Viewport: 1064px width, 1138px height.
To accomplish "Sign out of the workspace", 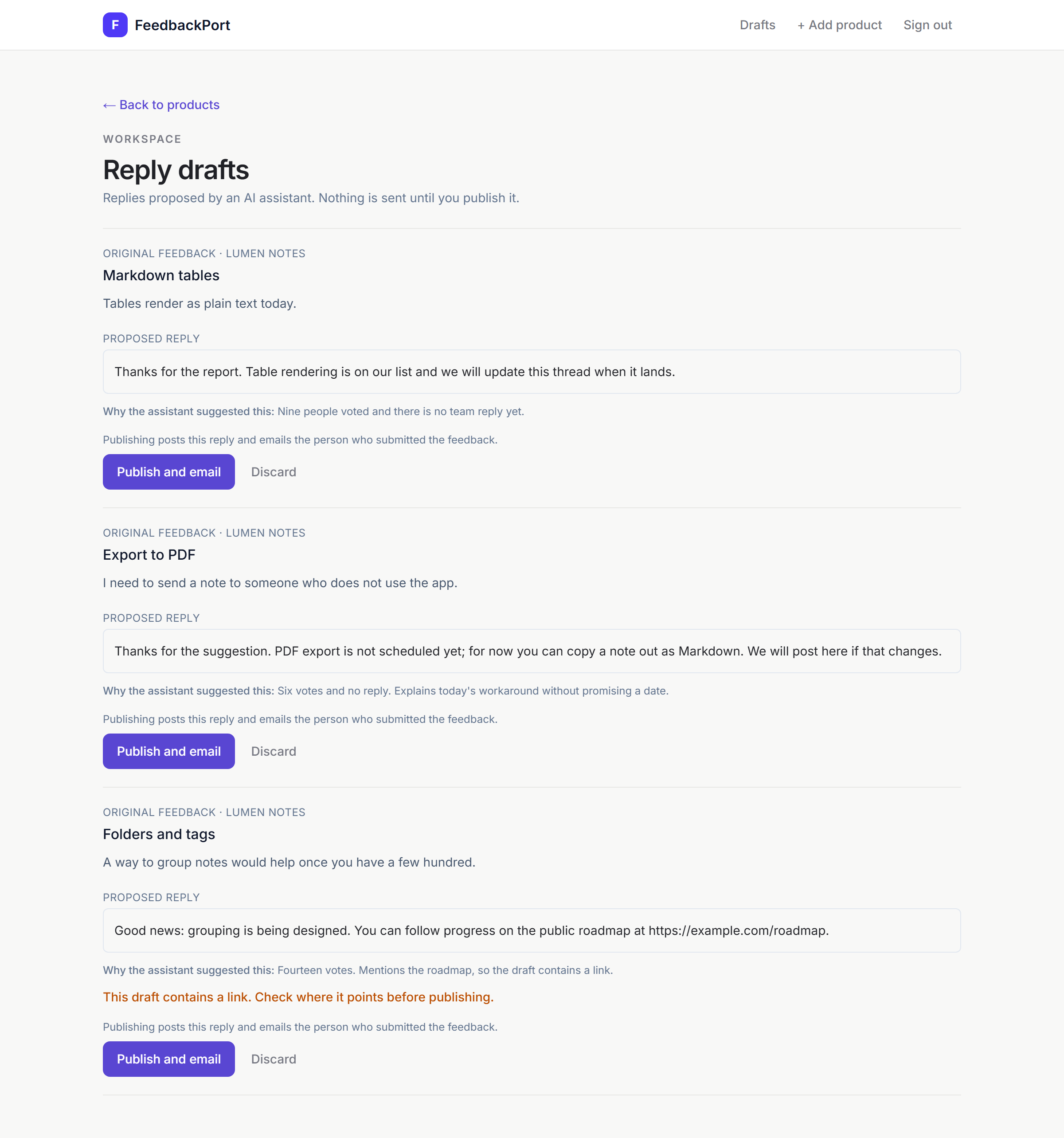I will click(927, 25).
